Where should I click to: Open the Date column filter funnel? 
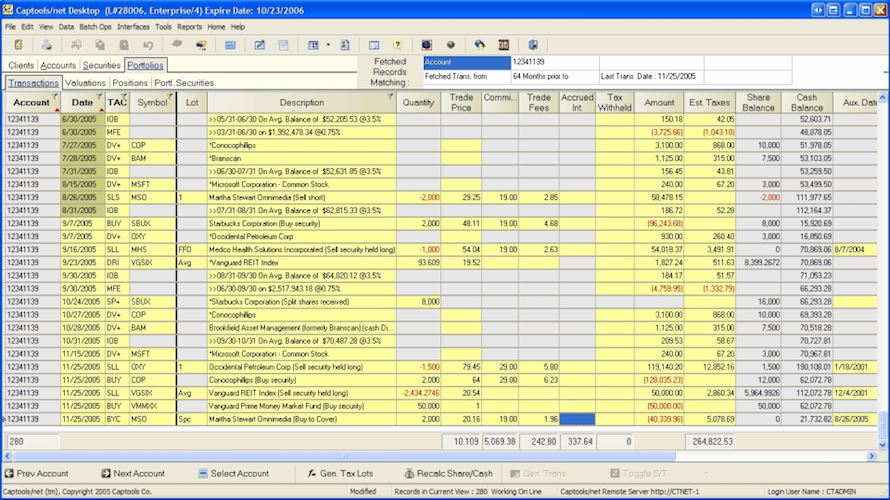[x=99, y=96]
